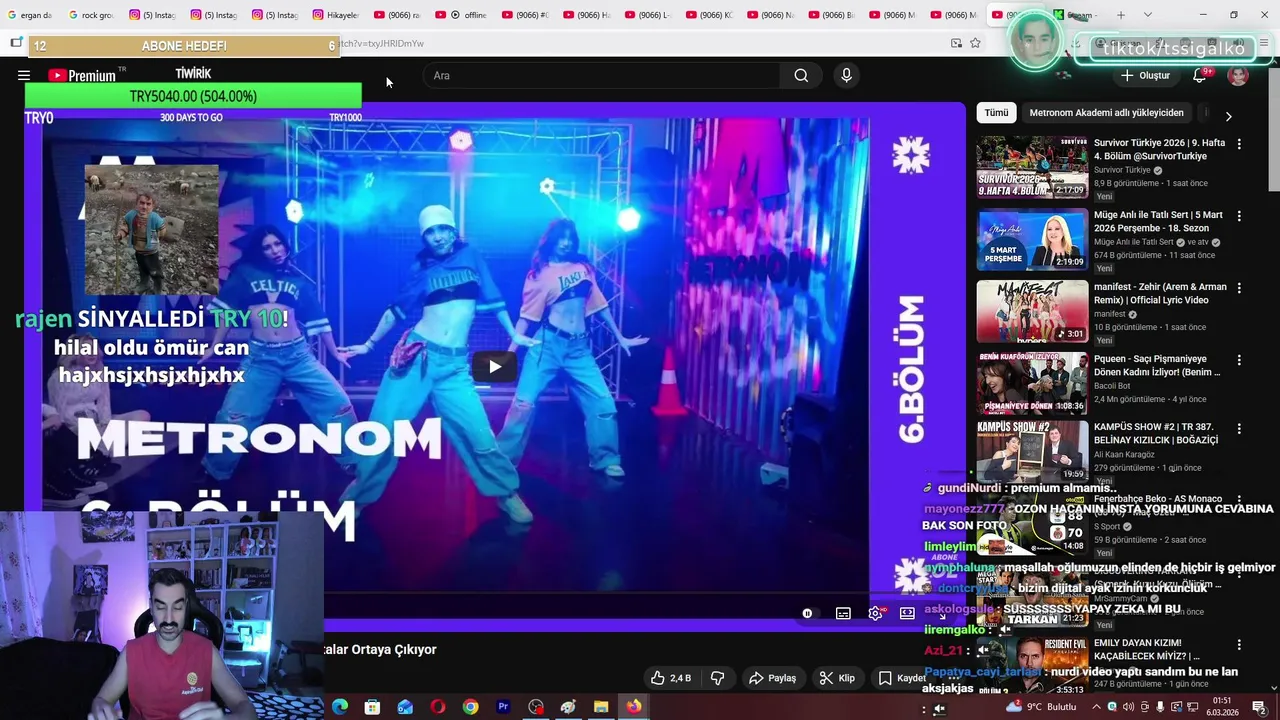This screenshot has height=720, width=1280.
Task: Dislike the video
Action: click(717, 678)
